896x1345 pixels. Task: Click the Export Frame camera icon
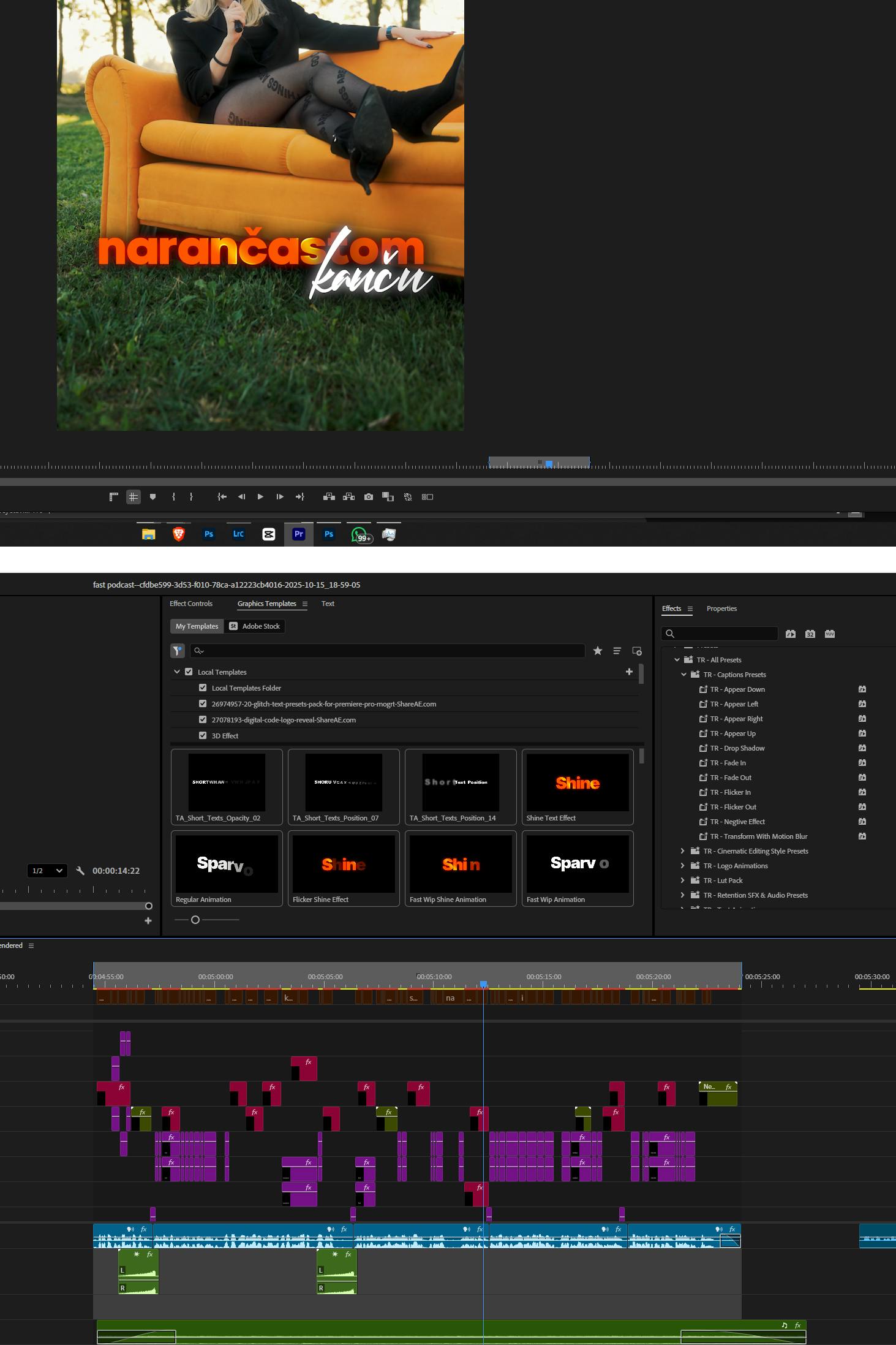pos(368,497)
